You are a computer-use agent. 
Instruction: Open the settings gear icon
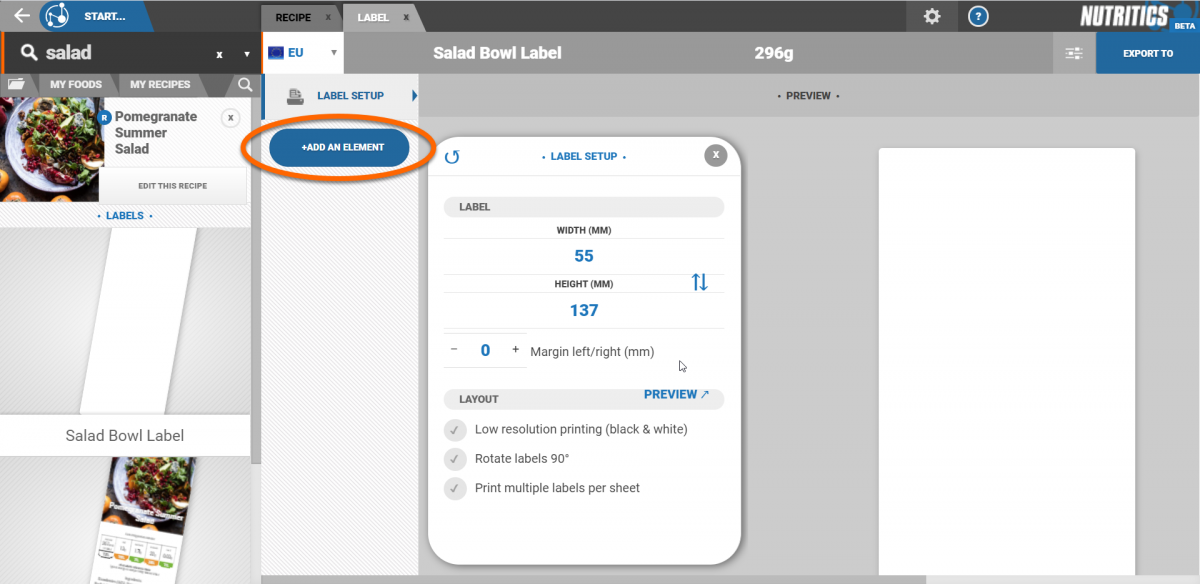tap(932, 16)
